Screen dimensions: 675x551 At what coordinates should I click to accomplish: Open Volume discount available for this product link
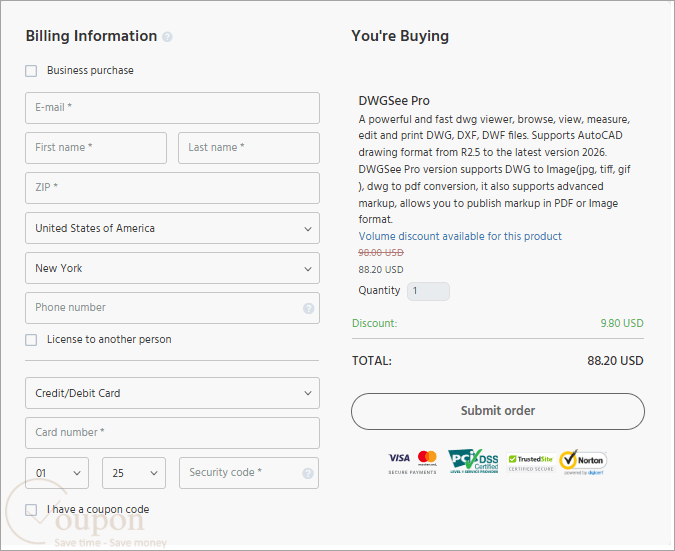click(x=460, y=236)
